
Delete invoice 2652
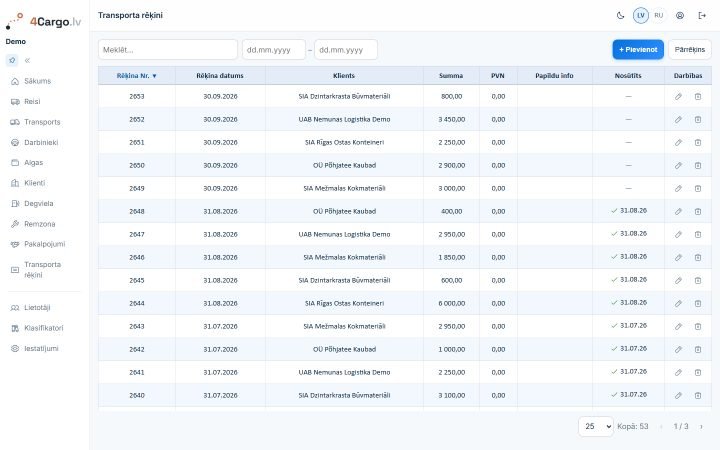click(x=698, y=119)
